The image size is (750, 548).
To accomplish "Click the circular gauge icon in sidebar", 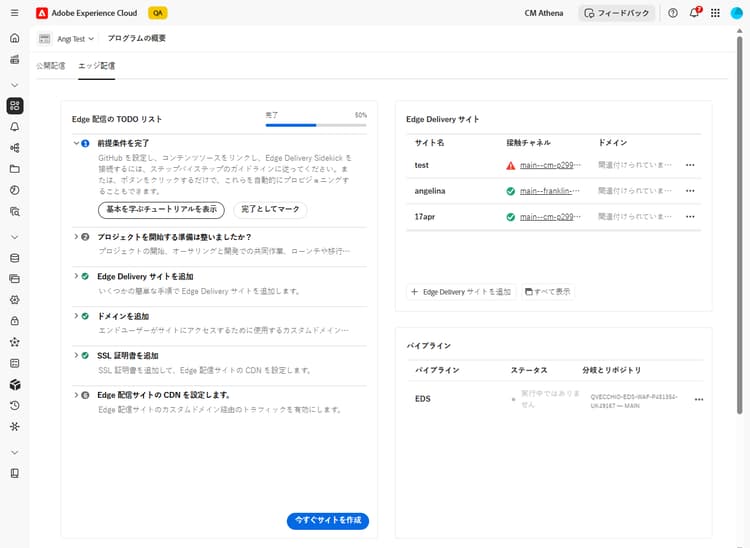I will [15, 190].
